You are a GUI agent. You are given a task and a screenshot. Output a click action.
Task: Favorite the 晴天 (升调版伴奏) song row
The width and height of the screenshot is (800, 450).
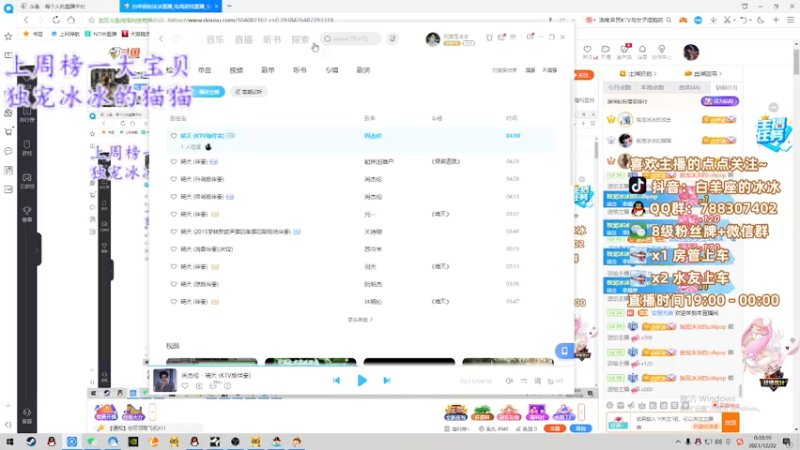(173, 179)
